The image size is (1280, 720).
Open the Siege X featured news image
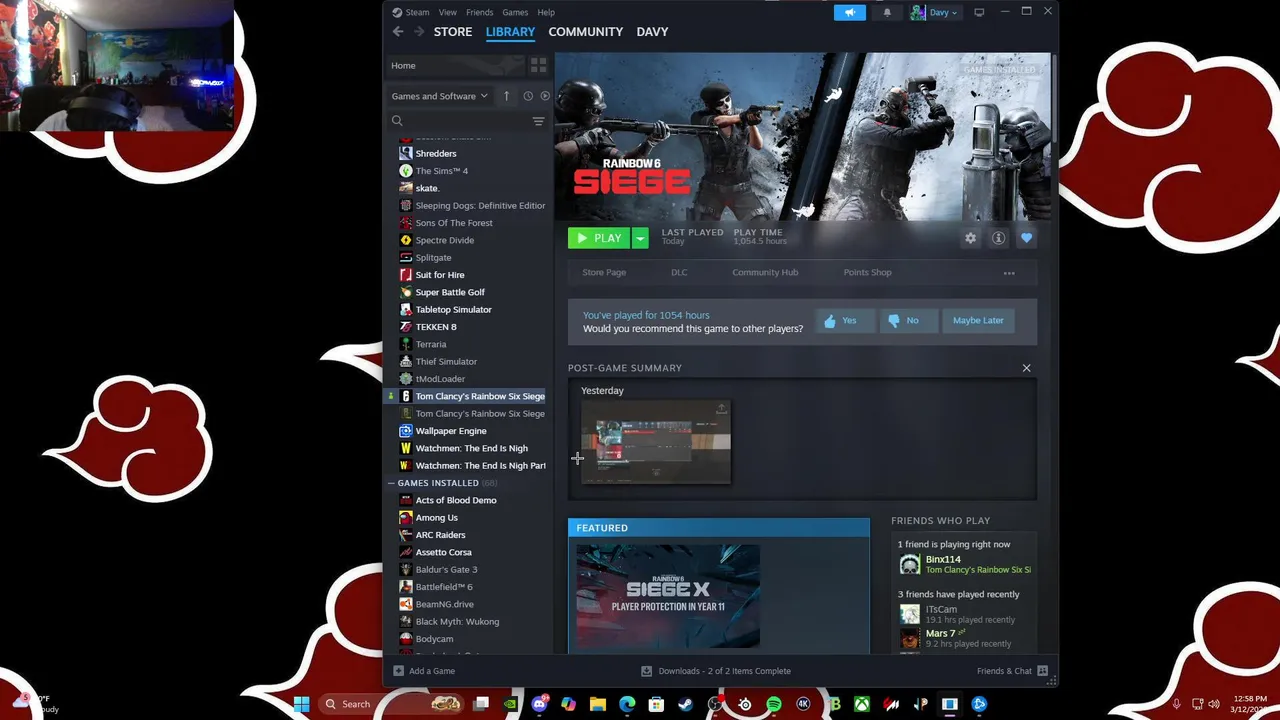[668, 596]
